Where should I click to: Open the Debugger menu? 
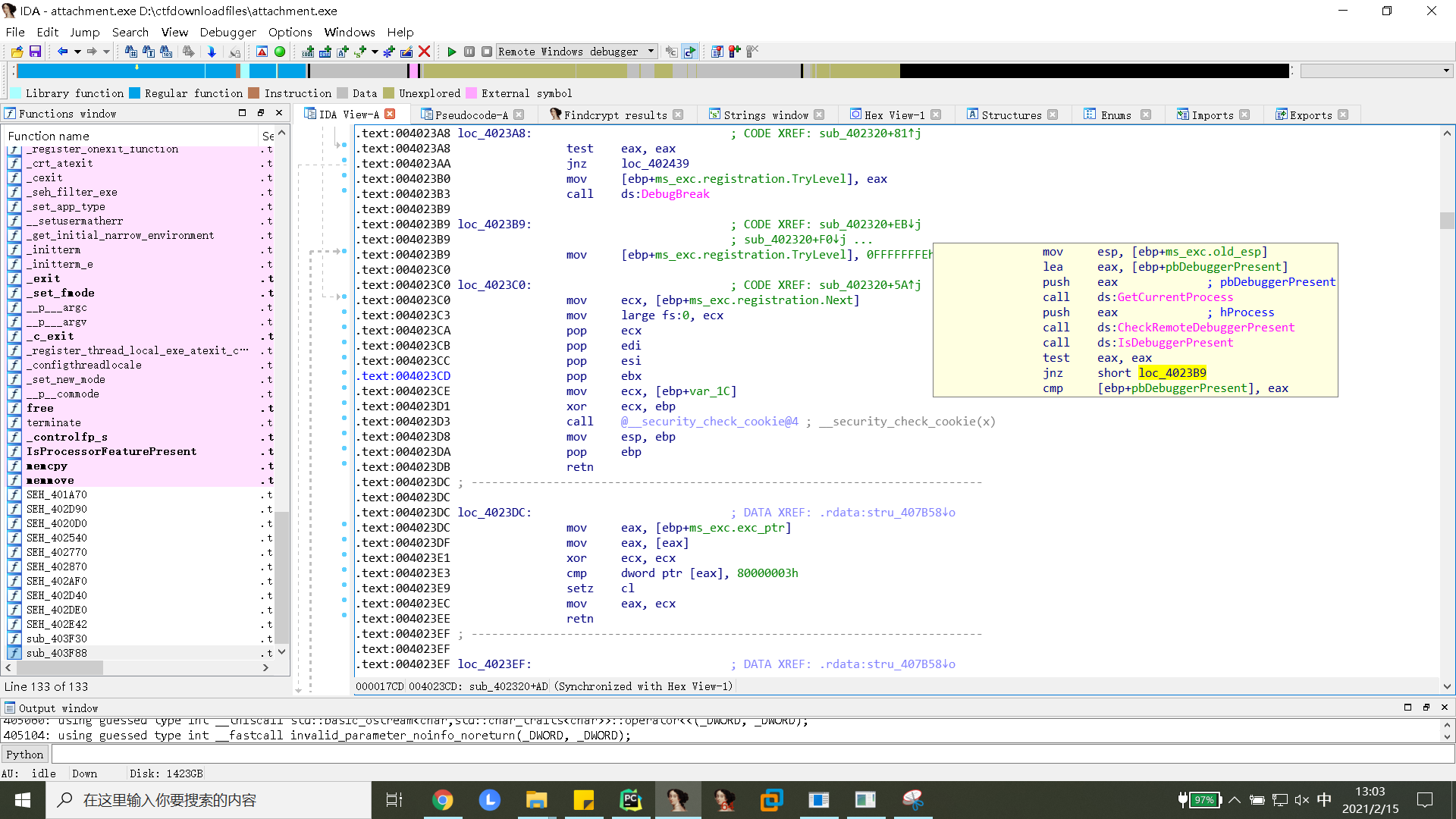pos(227,32)
